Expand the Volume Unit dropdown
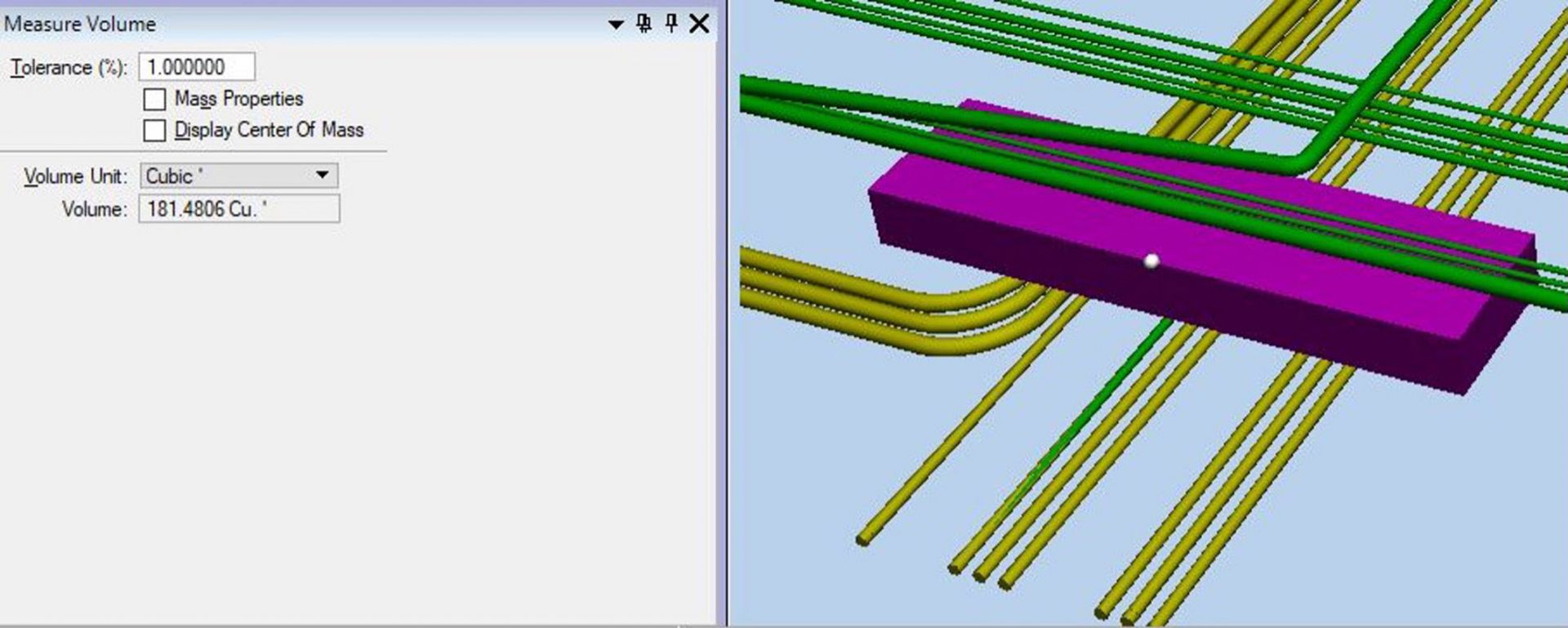 [x=322, y=176]
